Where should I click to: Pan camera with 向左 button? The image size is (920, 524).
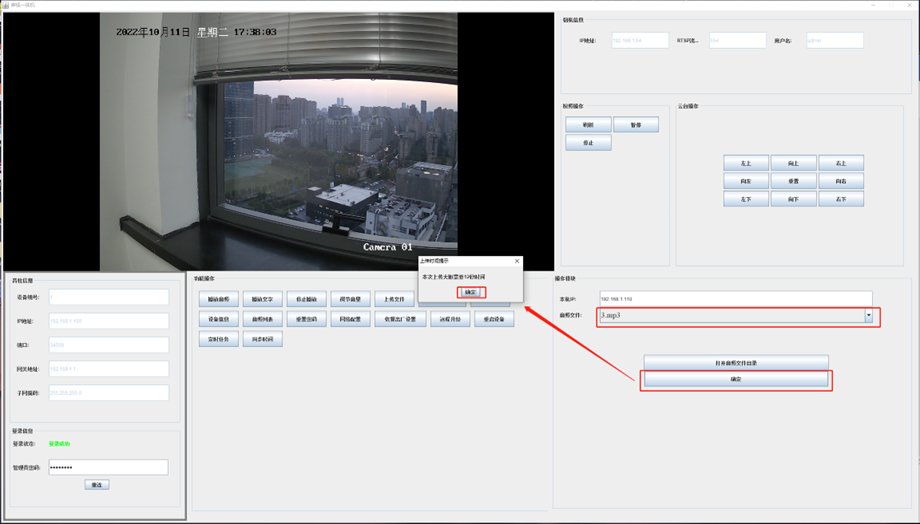click(745, 181)
